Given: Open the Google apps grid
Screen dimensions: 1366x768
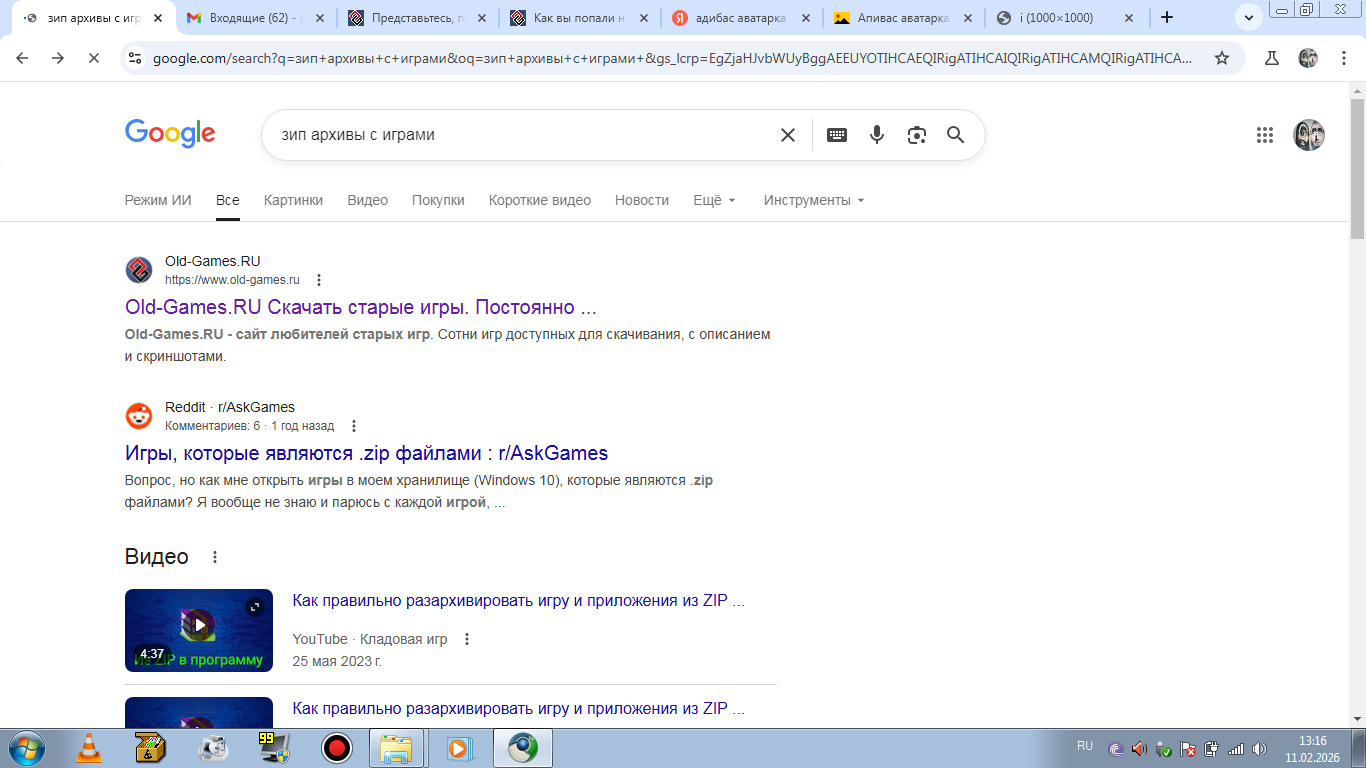Looking at the screenshot, I should pos(1264,135).
